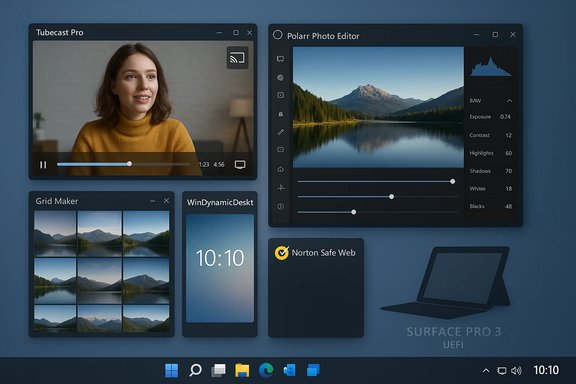Click the Polarr Photo Editor logo circle
Image resolution: width=576 pixels, height=384 pixels.
point(278,35)
